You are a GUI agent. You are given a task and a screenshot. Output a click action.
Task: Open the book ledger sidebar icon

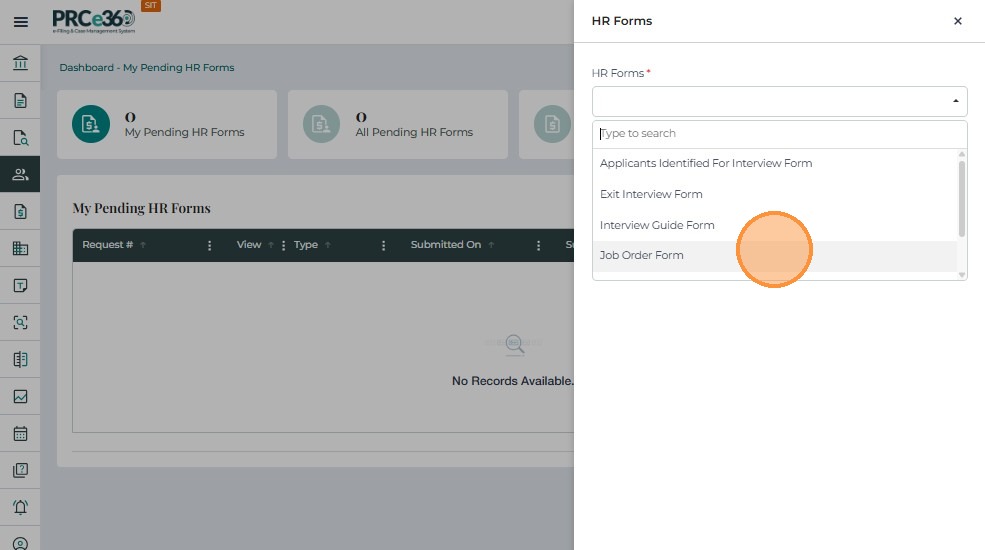(20, 359)
